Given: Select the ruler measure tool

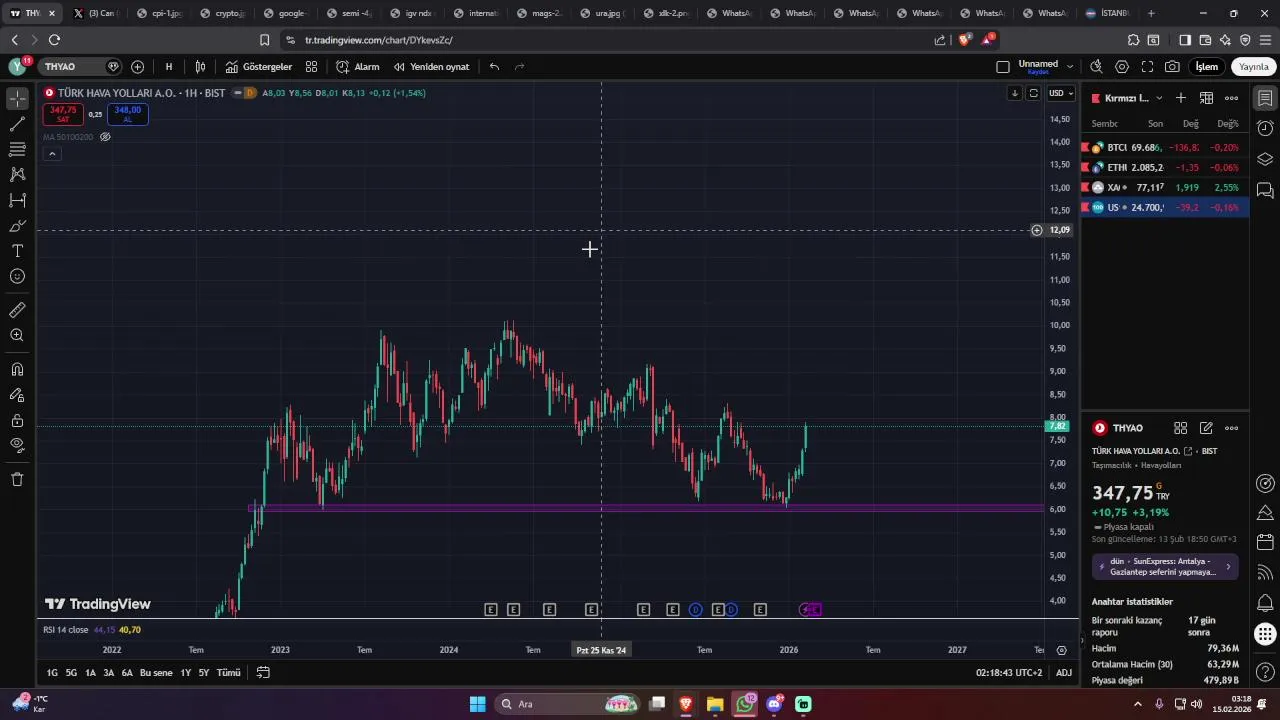Looking at the screenshot, I should pyautogui.click(x=17, y=310).
